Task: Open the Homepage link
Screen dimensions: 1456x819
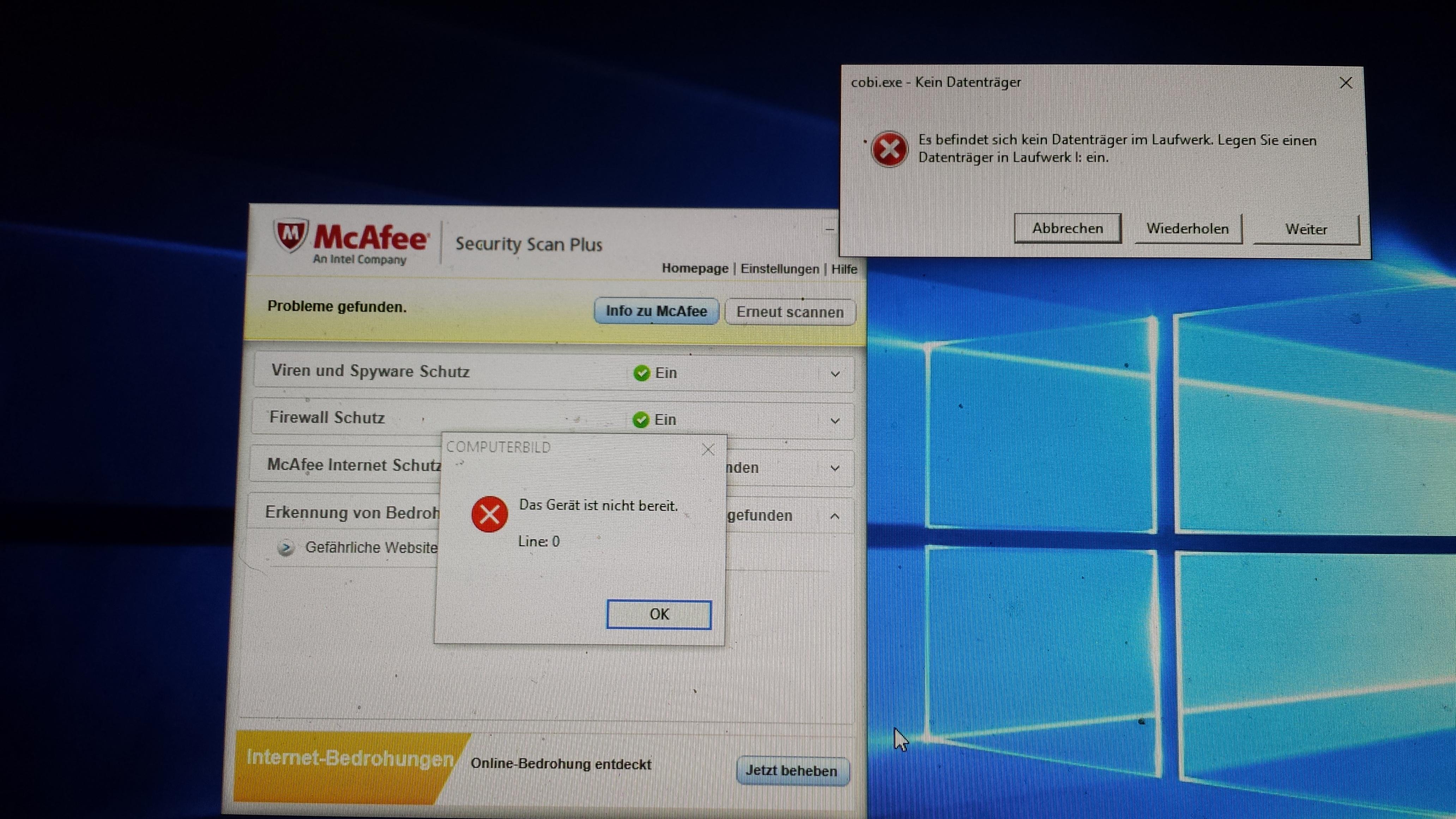Action: click(x=695, y=269)
